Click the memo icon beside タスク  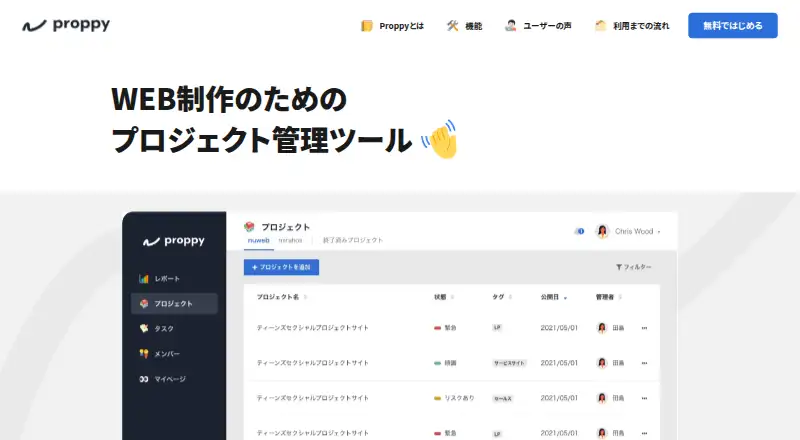click(144, 328)
